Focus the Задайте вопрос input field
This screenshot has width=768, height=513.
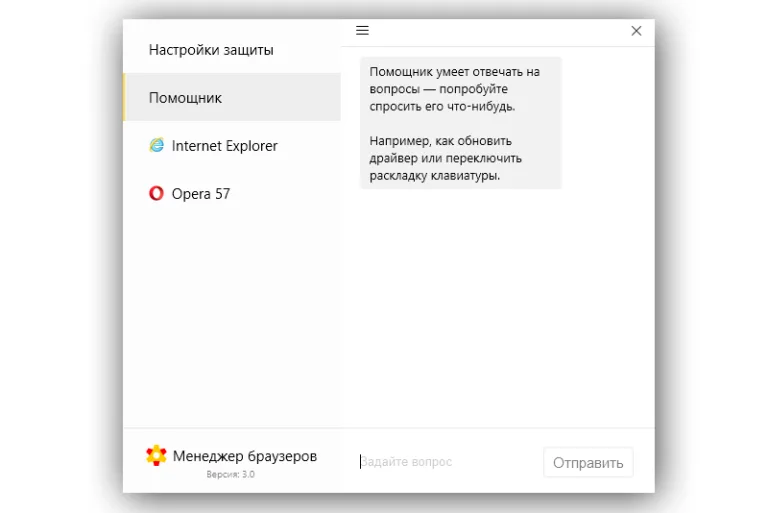point(448,462)
